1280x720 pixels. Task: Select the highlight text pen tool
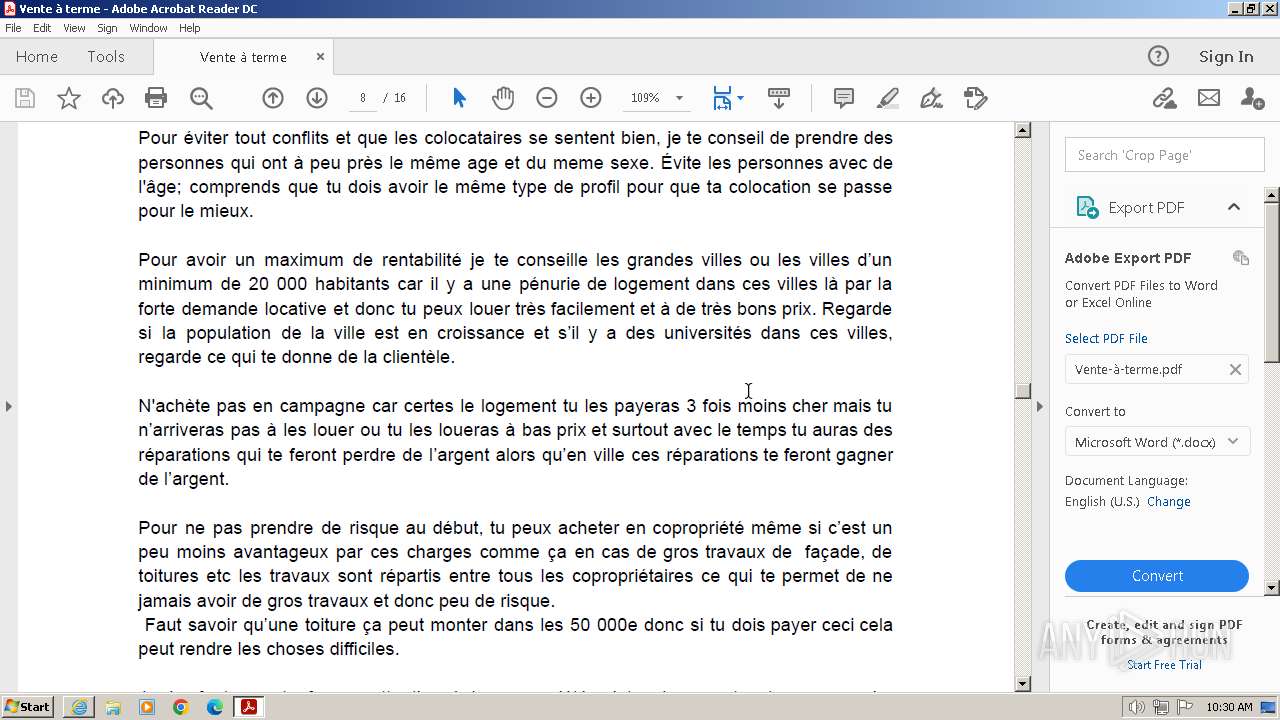tap(887, 98)
